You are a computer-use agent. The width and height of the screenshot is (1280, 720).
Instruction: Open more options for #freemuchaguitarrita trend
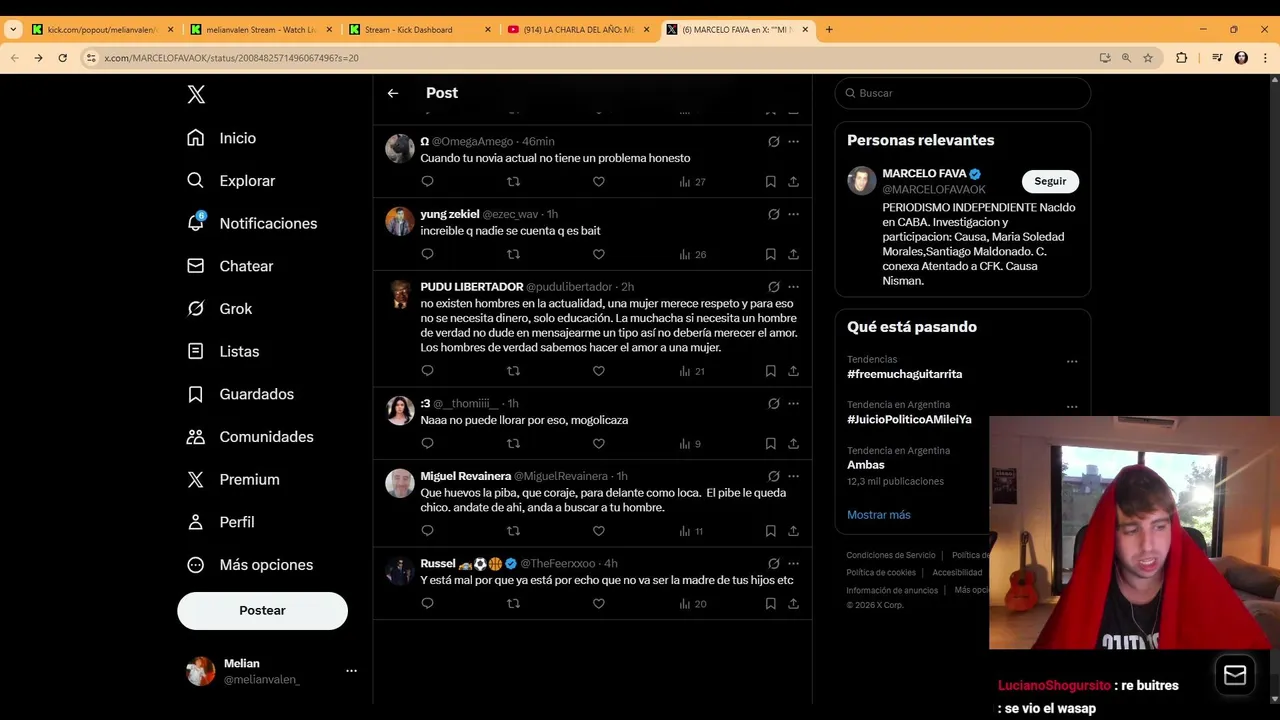point(1072,361)
